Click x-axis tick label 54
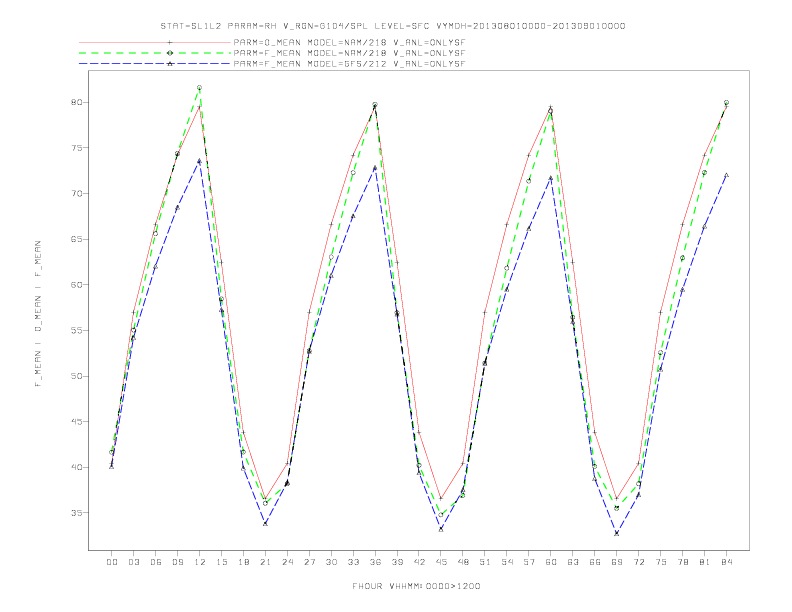Viewport: 792px width, 612px height. click(507, 562)
